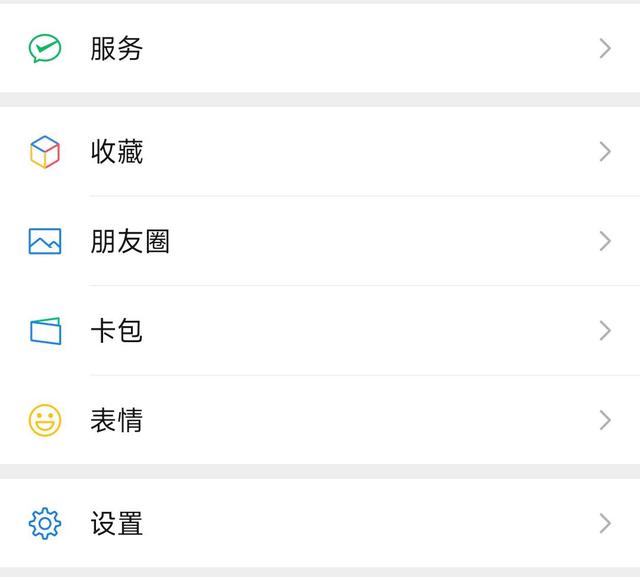Click the blue 设置 gear icon
This screenshot has height=577, width=640.
tap(45, 524)
